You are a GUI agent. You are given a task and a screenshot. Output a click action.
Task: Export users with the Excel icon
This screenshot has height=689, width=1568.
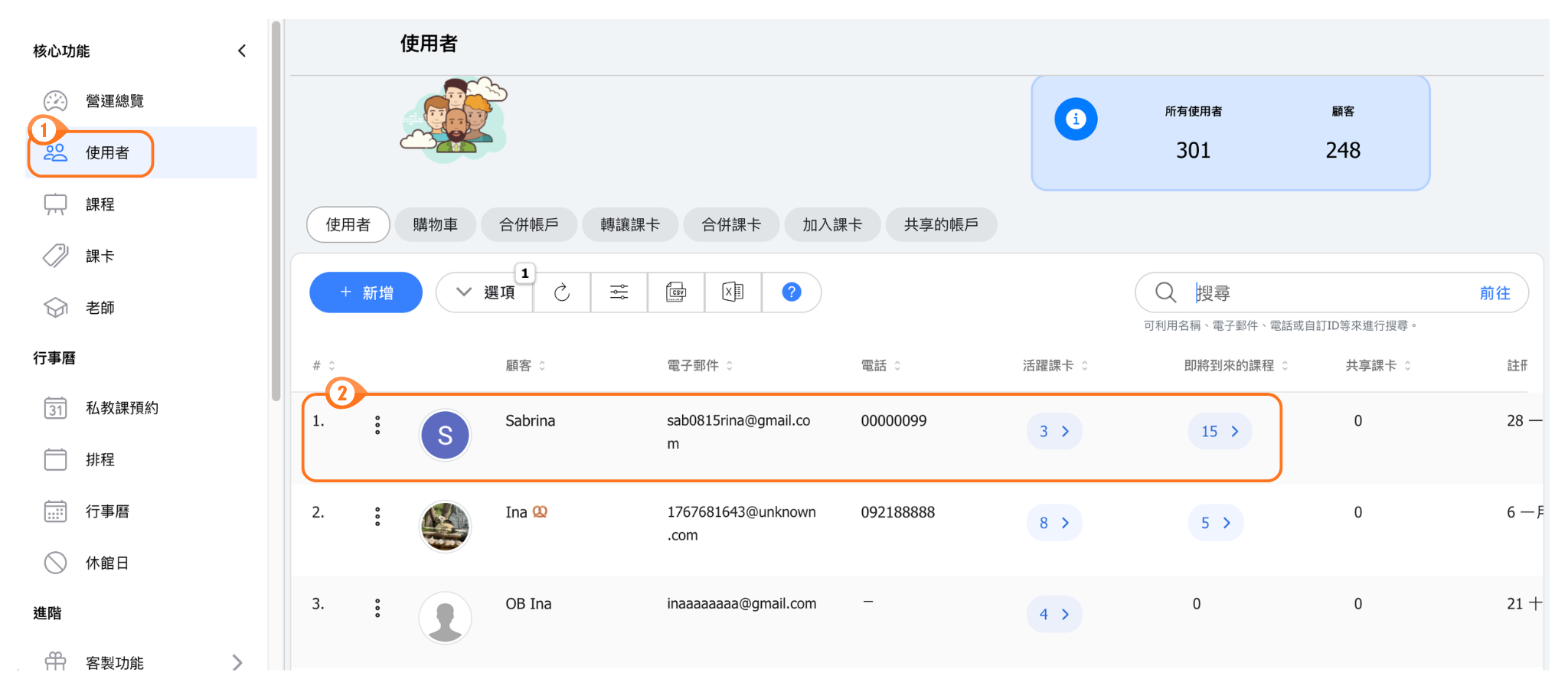pos(733,292)
